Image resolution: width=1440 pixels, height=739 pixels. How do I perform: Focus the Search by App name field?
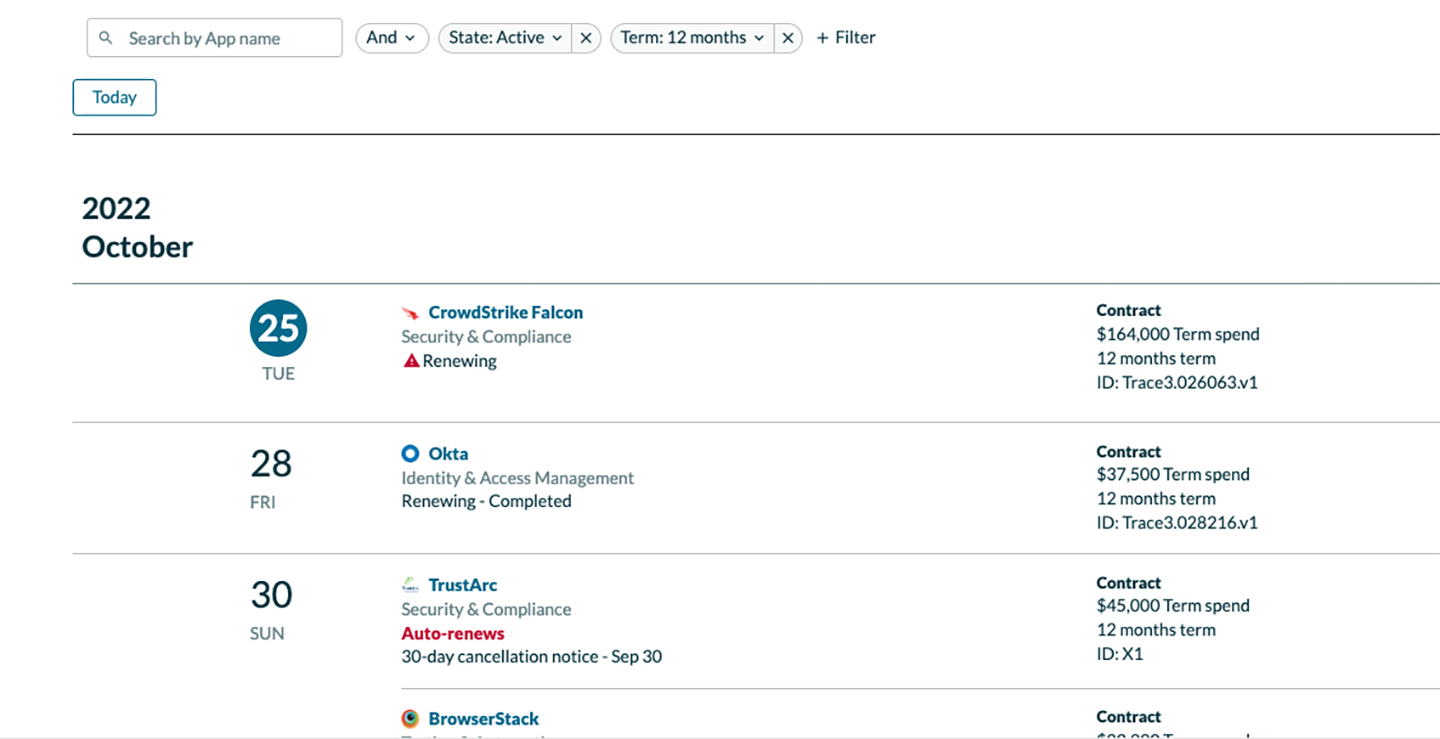(x=230, y=38)
